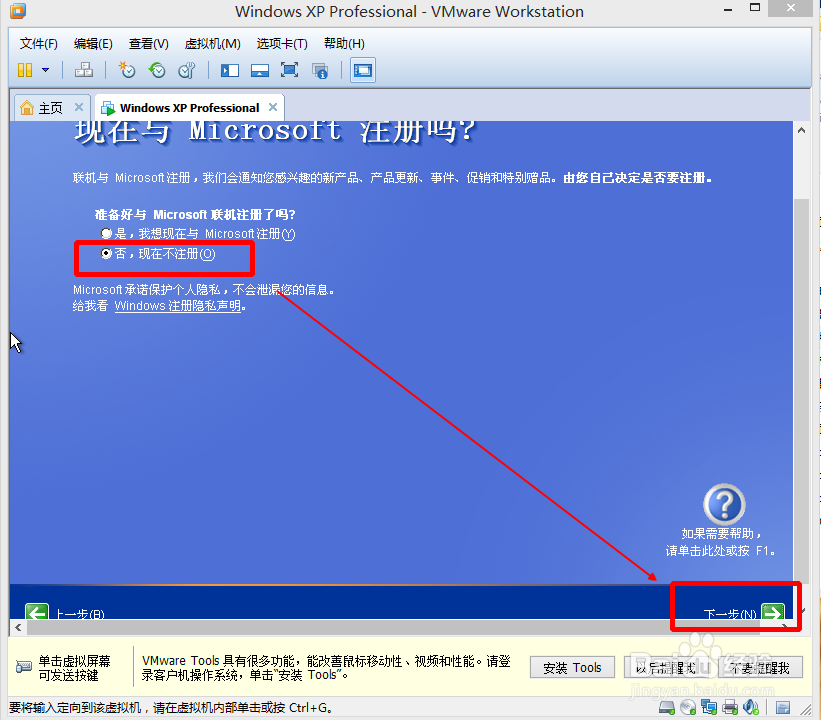Maximize the VMware Workstation window
821x720 pixels.
pos(755,8)
